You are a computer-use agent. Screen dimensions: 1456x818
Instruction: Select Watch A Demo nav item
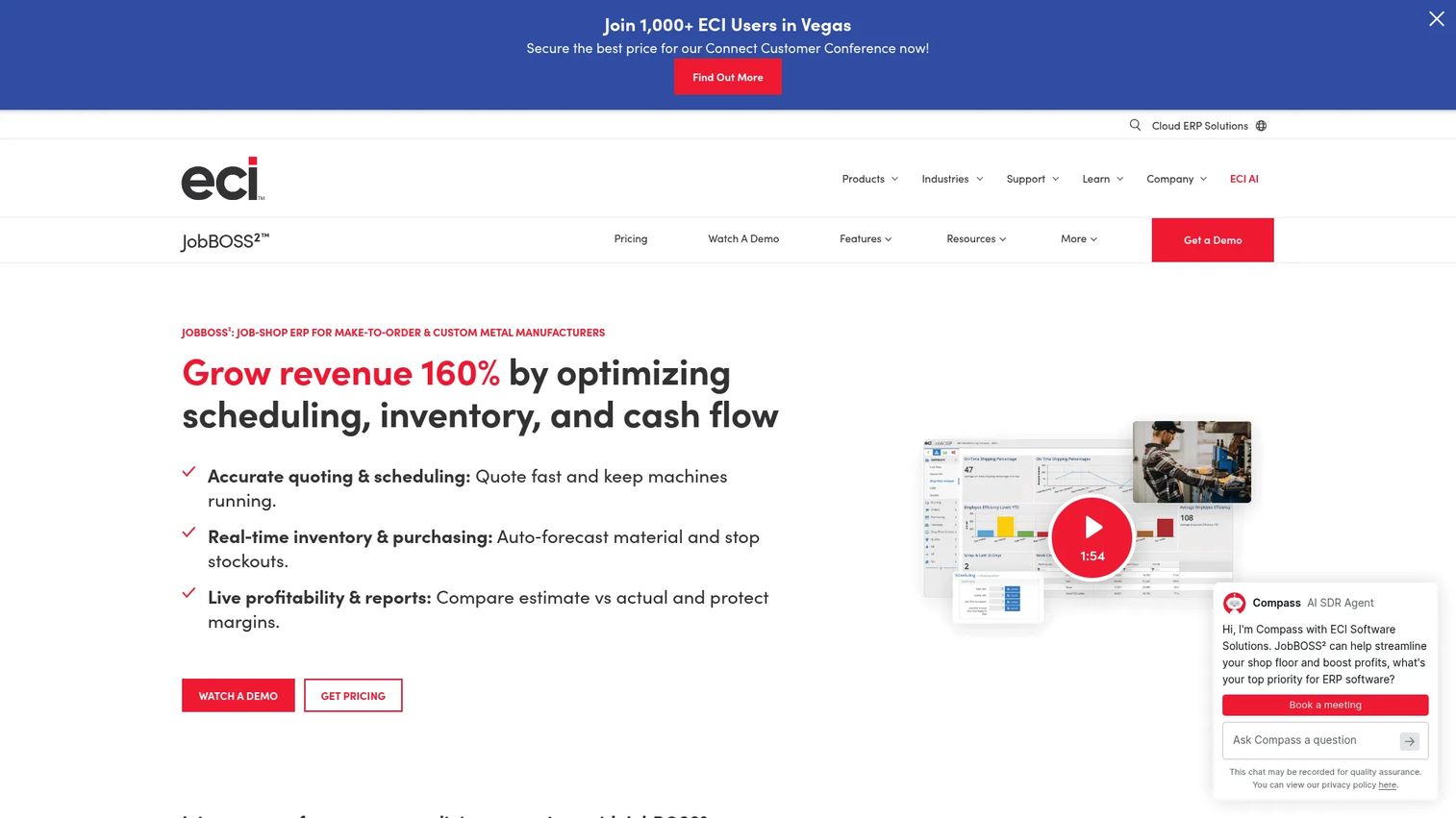pos(743,239)
